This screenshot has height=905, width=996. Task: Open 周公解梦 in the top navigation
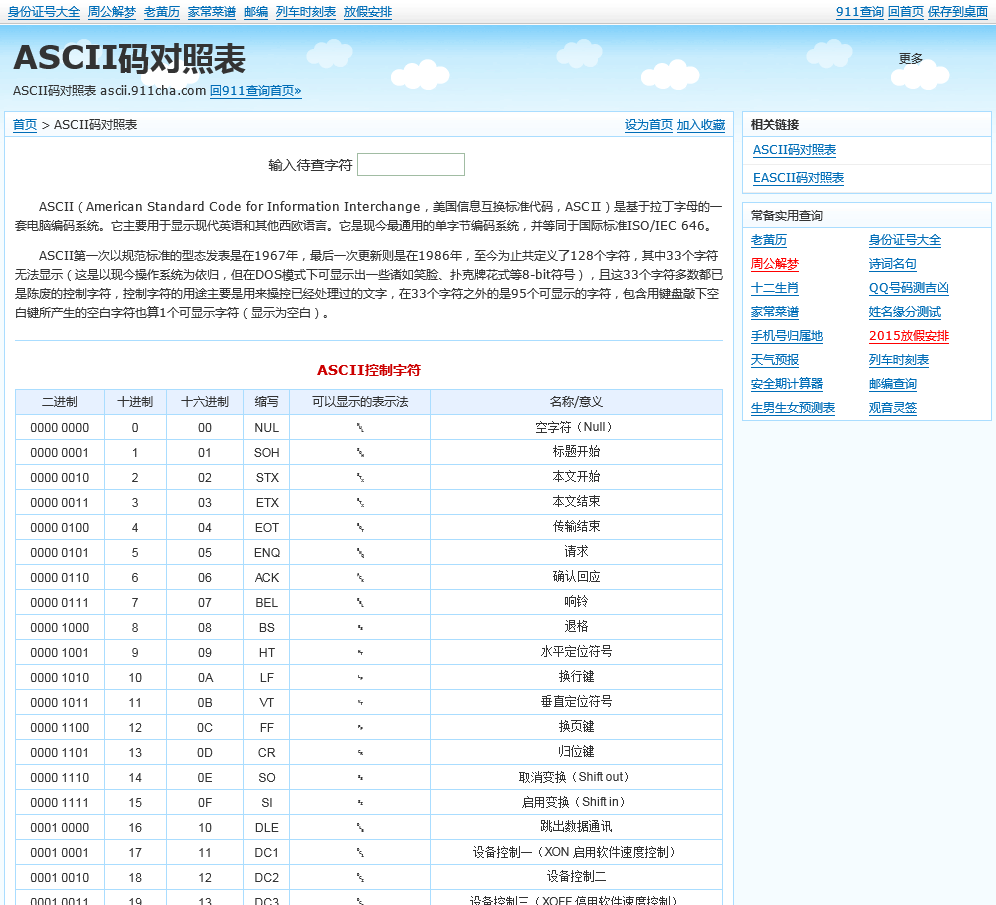click(x=111, y=12)
